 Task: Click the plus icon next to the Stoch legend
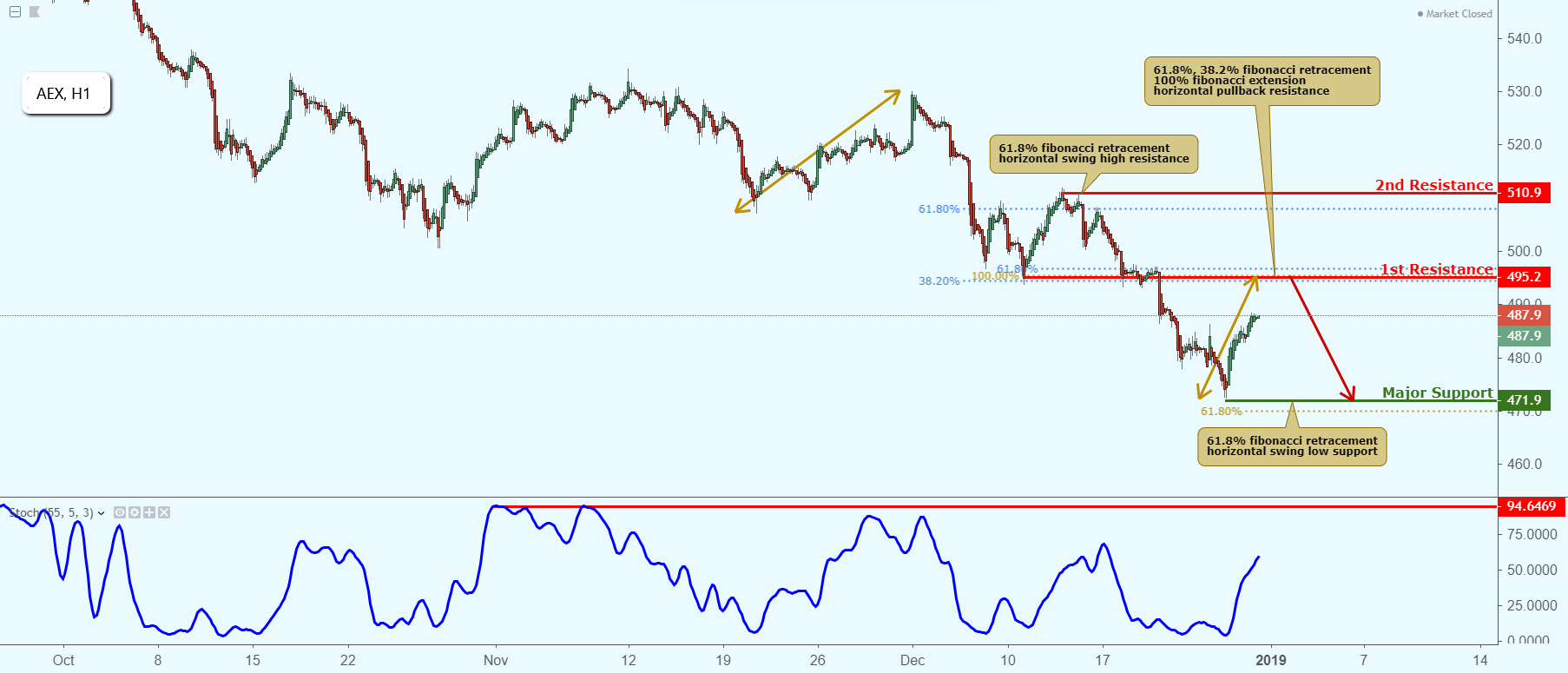point(149,512)
